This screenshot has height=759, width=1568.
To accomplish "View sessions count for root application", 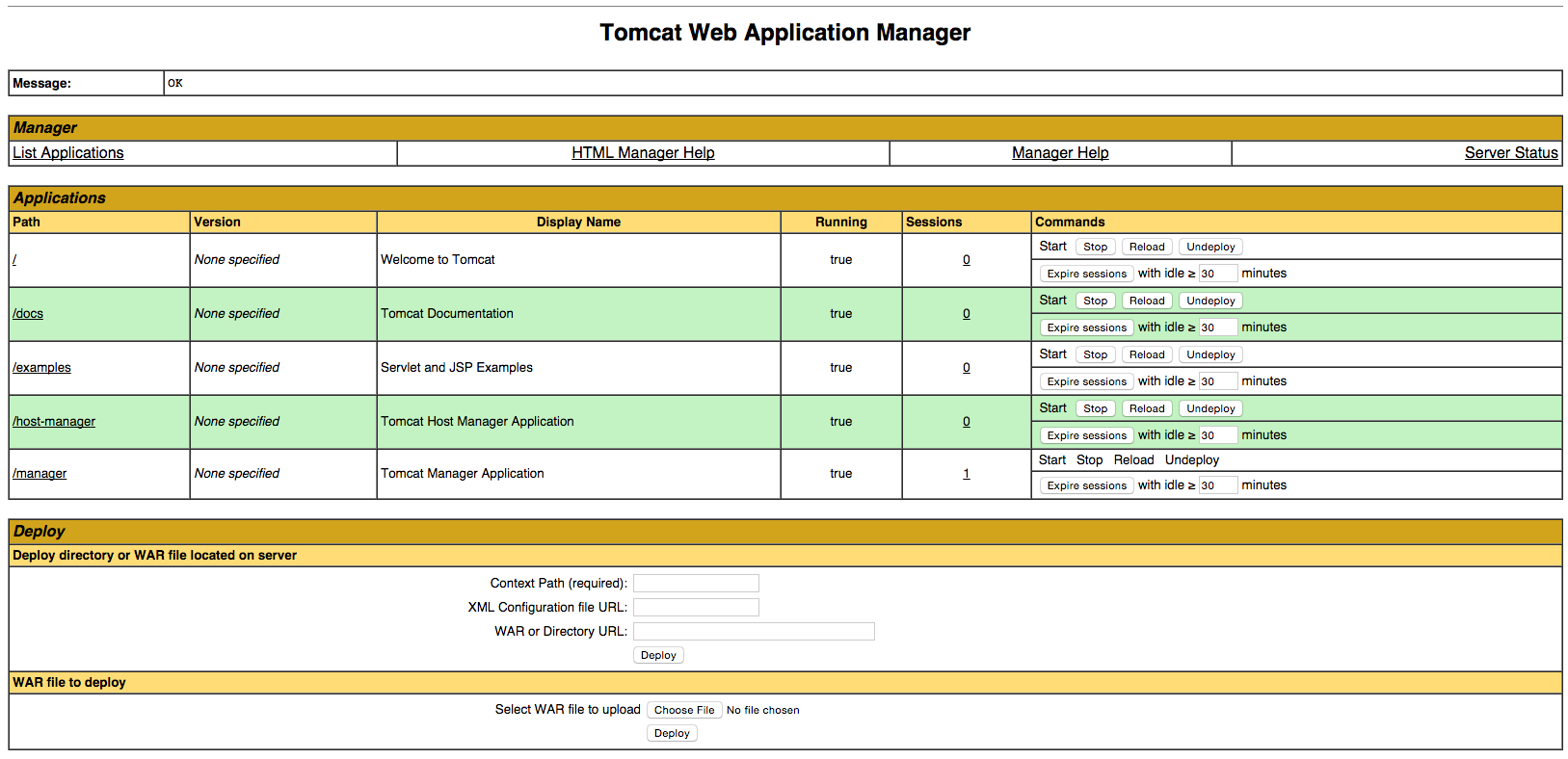I will click(967, 260).
